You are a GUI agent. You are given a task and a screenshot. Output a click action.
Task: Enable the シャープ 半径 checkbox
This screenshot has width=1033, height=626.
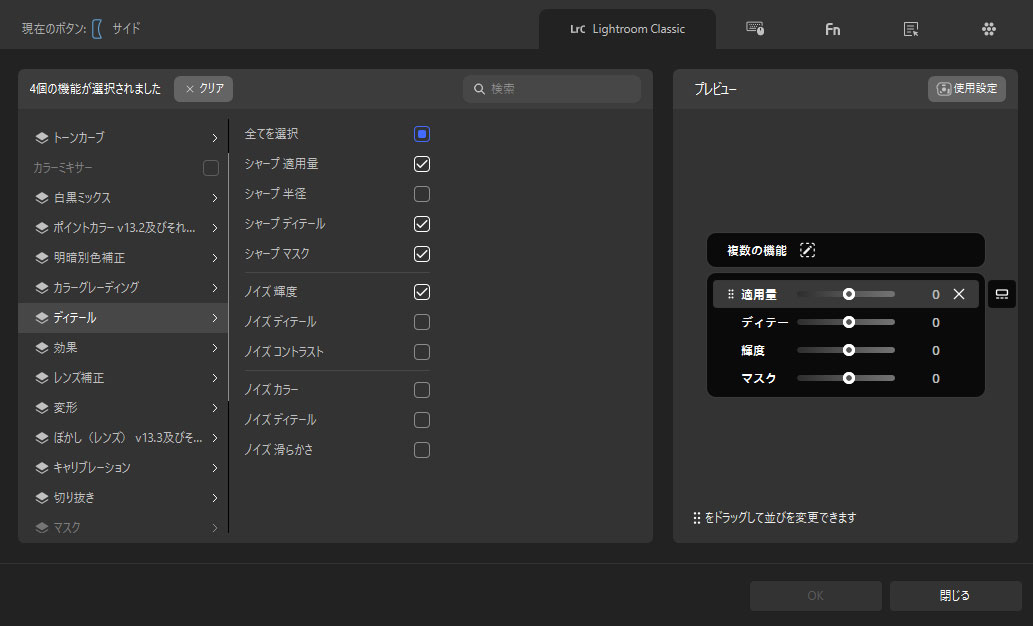tap(422, 194)
